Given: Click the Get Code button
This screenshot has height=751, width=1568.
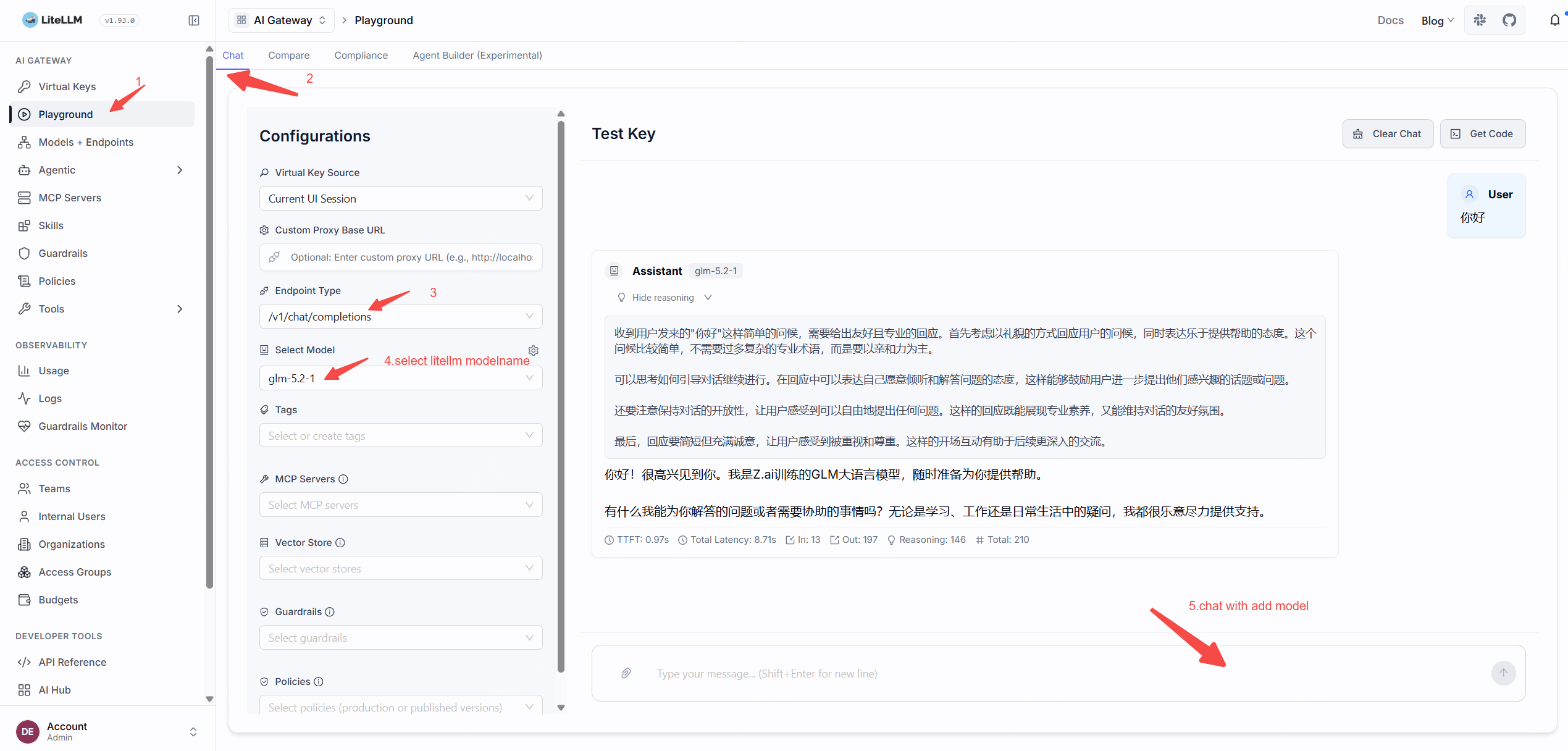Looking at the screenshot, I should pyautogui.click(x=1482, y=134).
